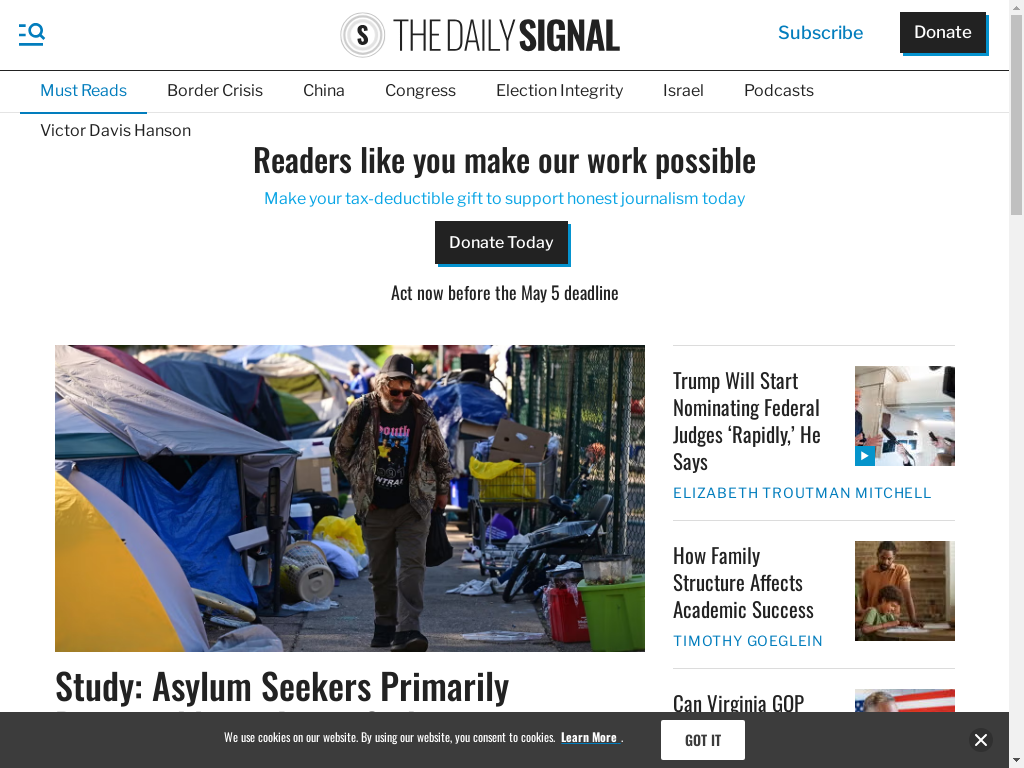Click the Subscribe link in header
This screenshot has width=1024, height=768.
820,33
